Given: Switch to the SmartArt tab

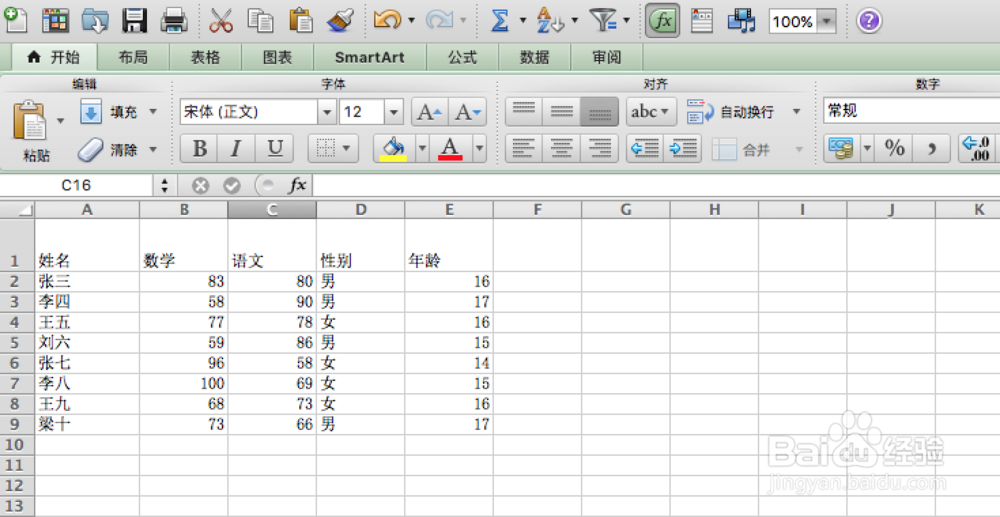Looking at the screenshot, I should (370, 57).
